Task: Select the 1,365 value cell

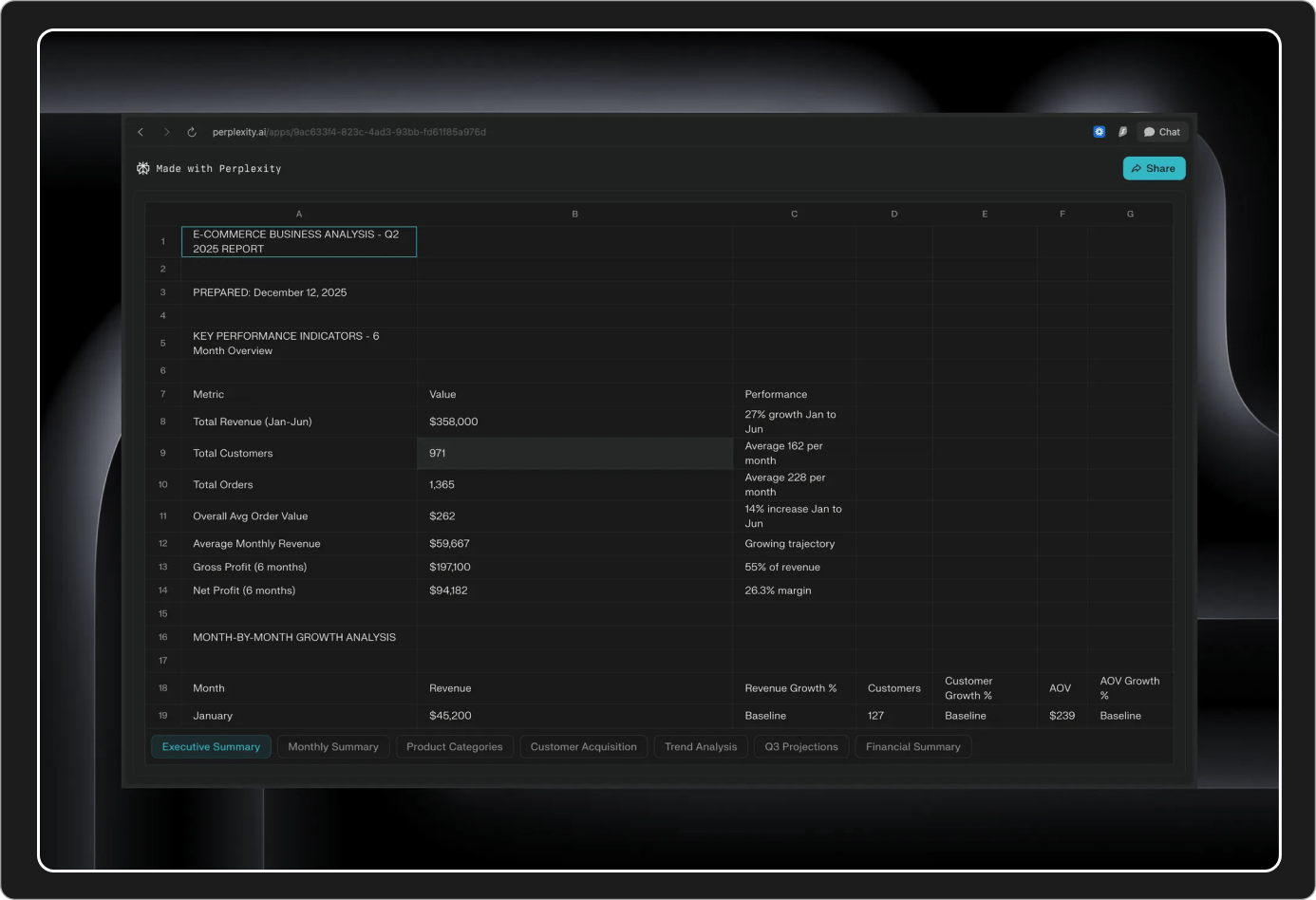Action: coord(574,484)
